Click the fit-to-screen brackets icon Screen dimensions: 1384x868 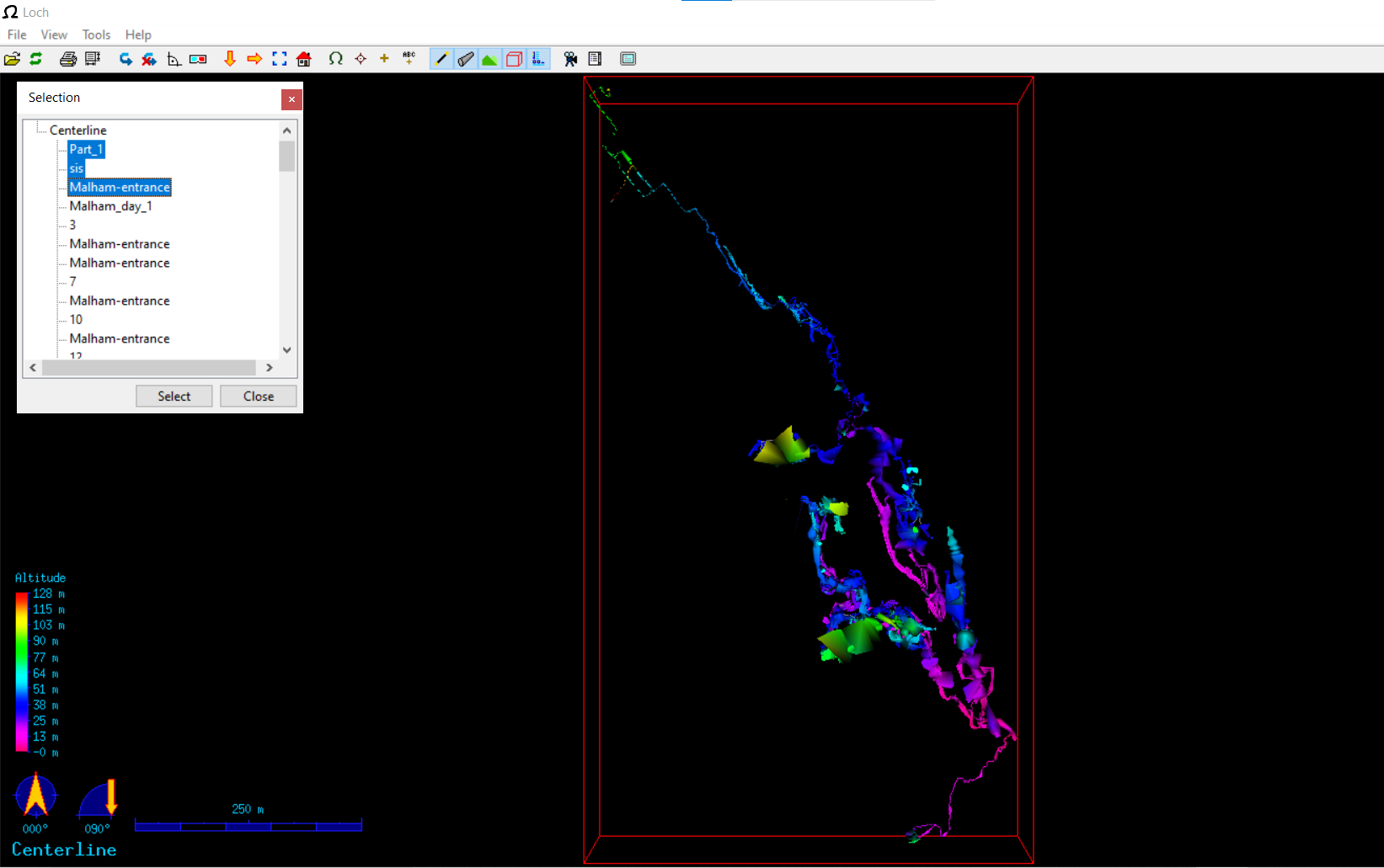click(280, 59)
